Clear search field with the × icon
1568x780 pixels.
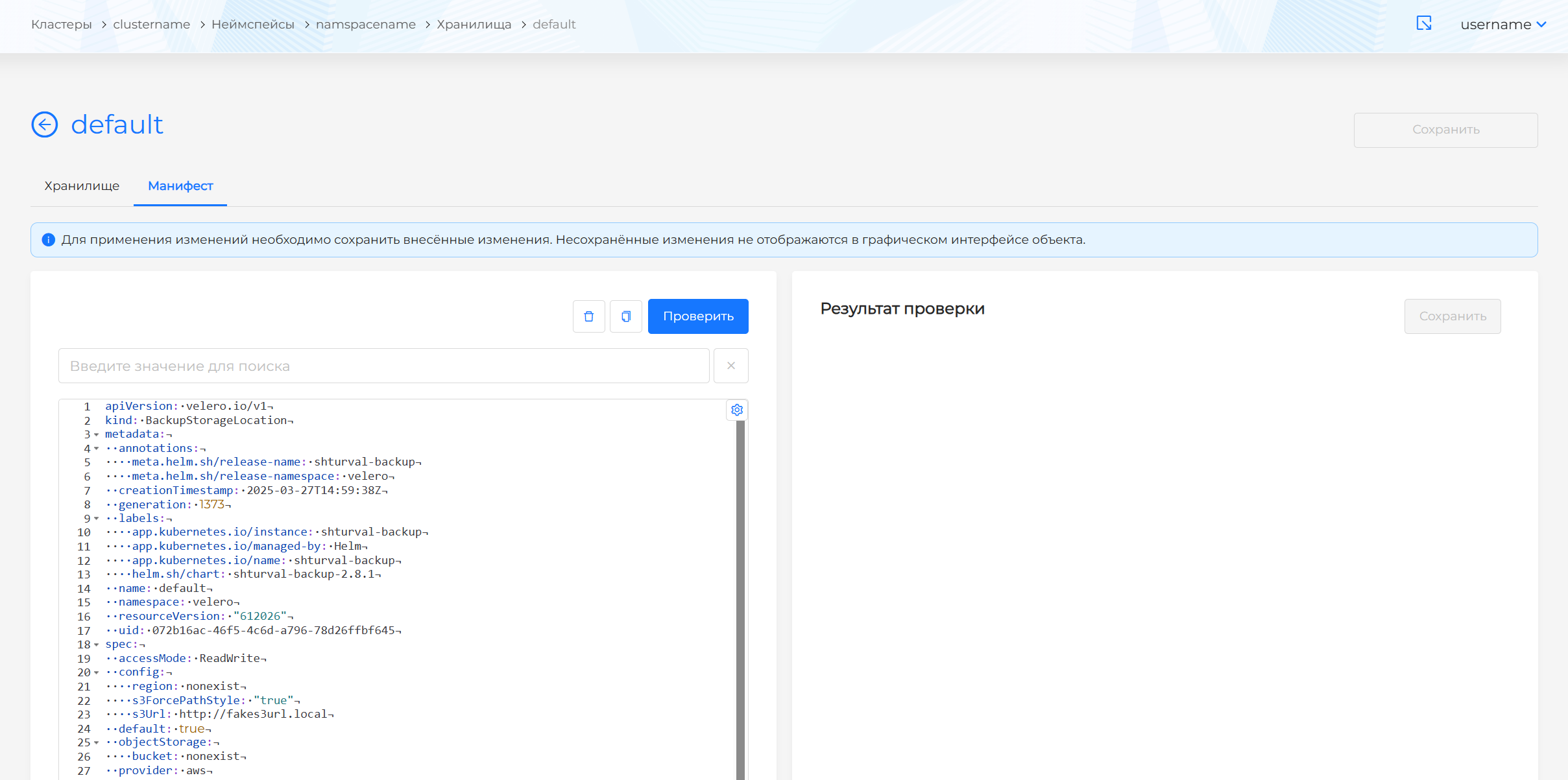pos(730,365)
